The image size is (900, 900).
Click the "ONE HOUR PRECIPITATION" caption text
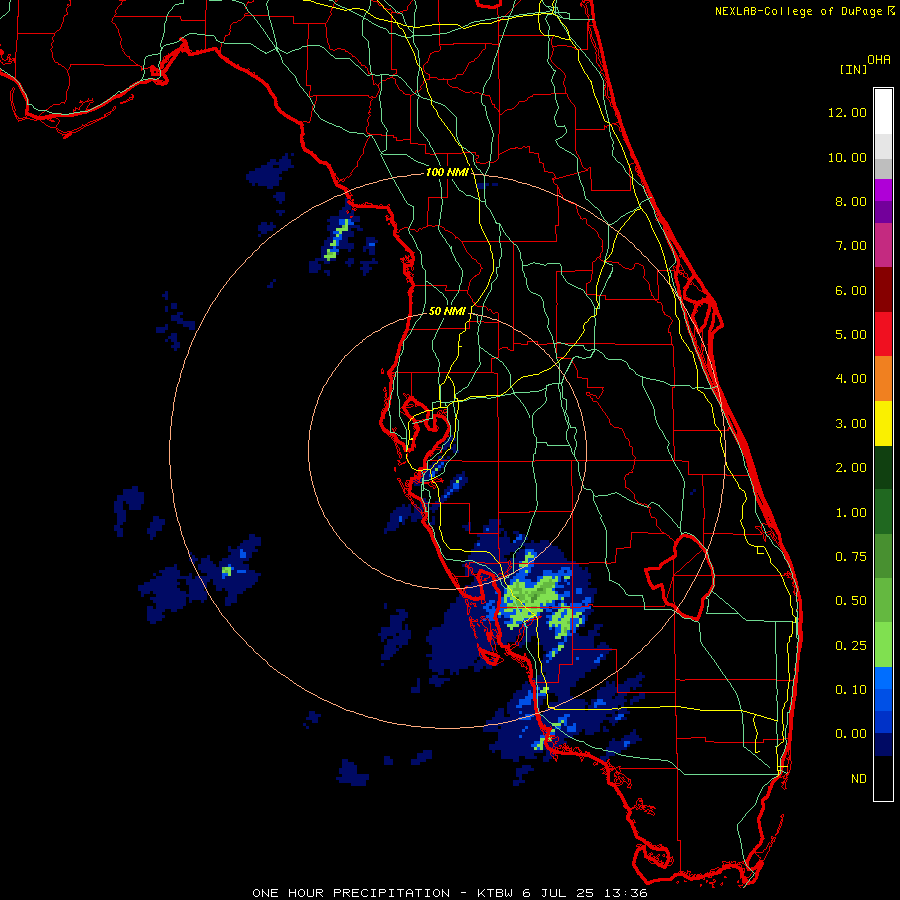point(351,893)
